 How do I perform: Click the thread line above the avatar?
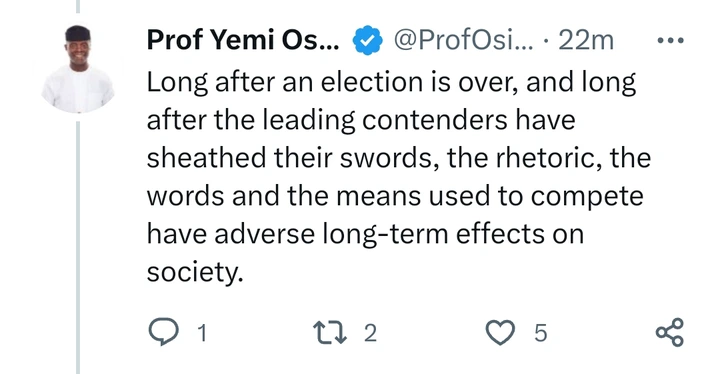point(78,6)
